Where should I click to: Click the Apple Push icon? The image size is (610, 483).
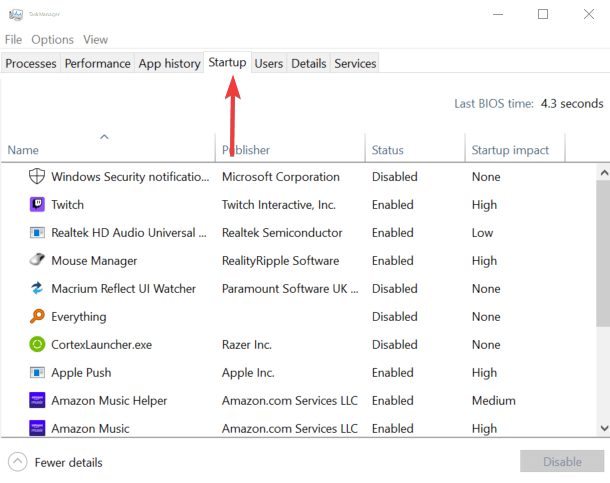37,373
